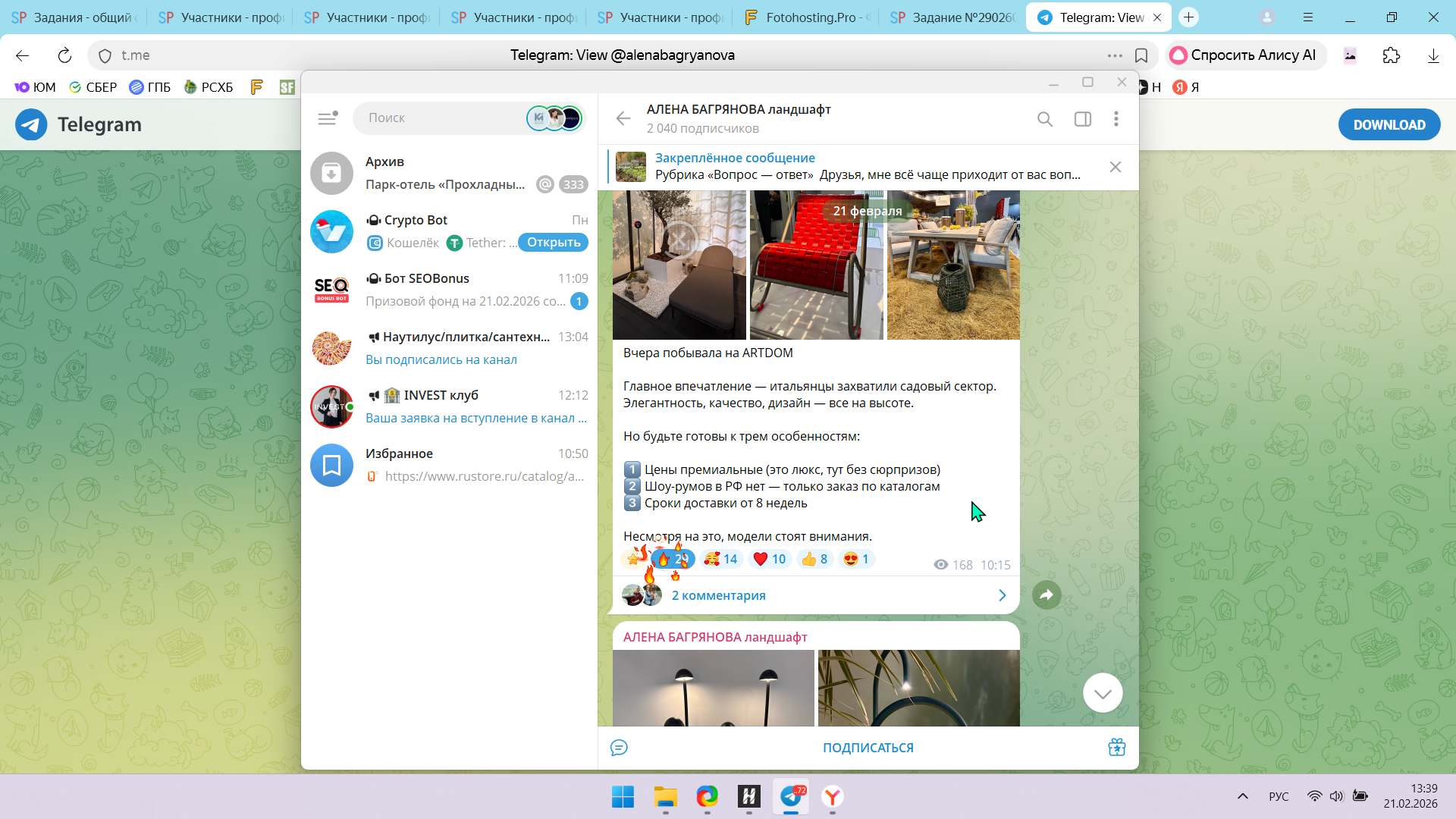Click scroll-to-bottom chevron button
1456x819 pixels.
point(1102,693)
